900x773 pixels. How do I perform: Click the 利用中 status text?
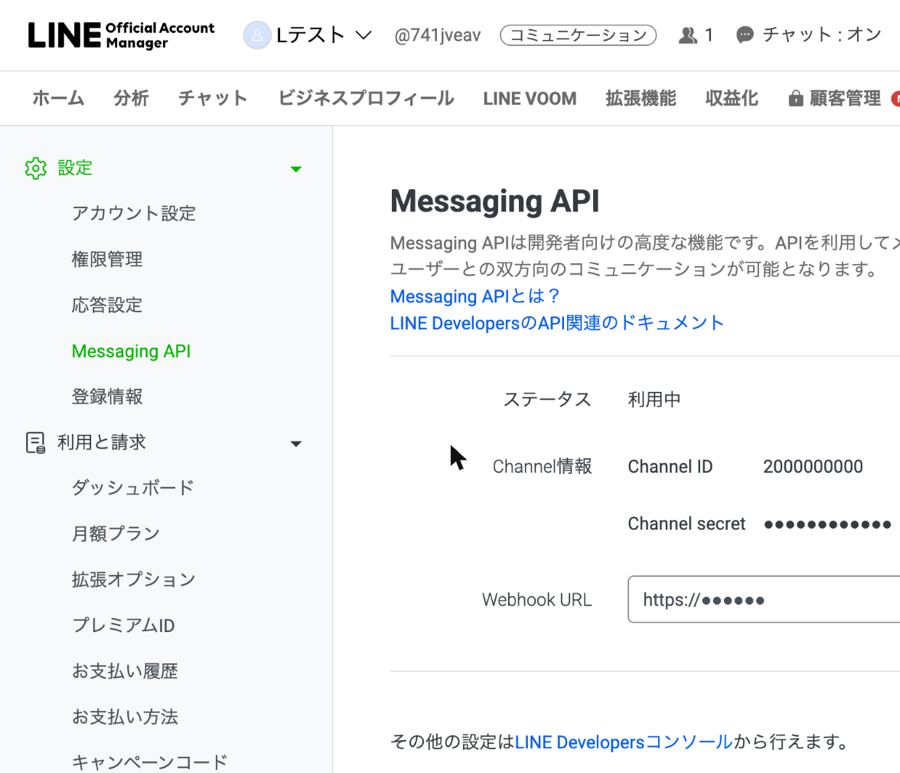tap(654, 399)
